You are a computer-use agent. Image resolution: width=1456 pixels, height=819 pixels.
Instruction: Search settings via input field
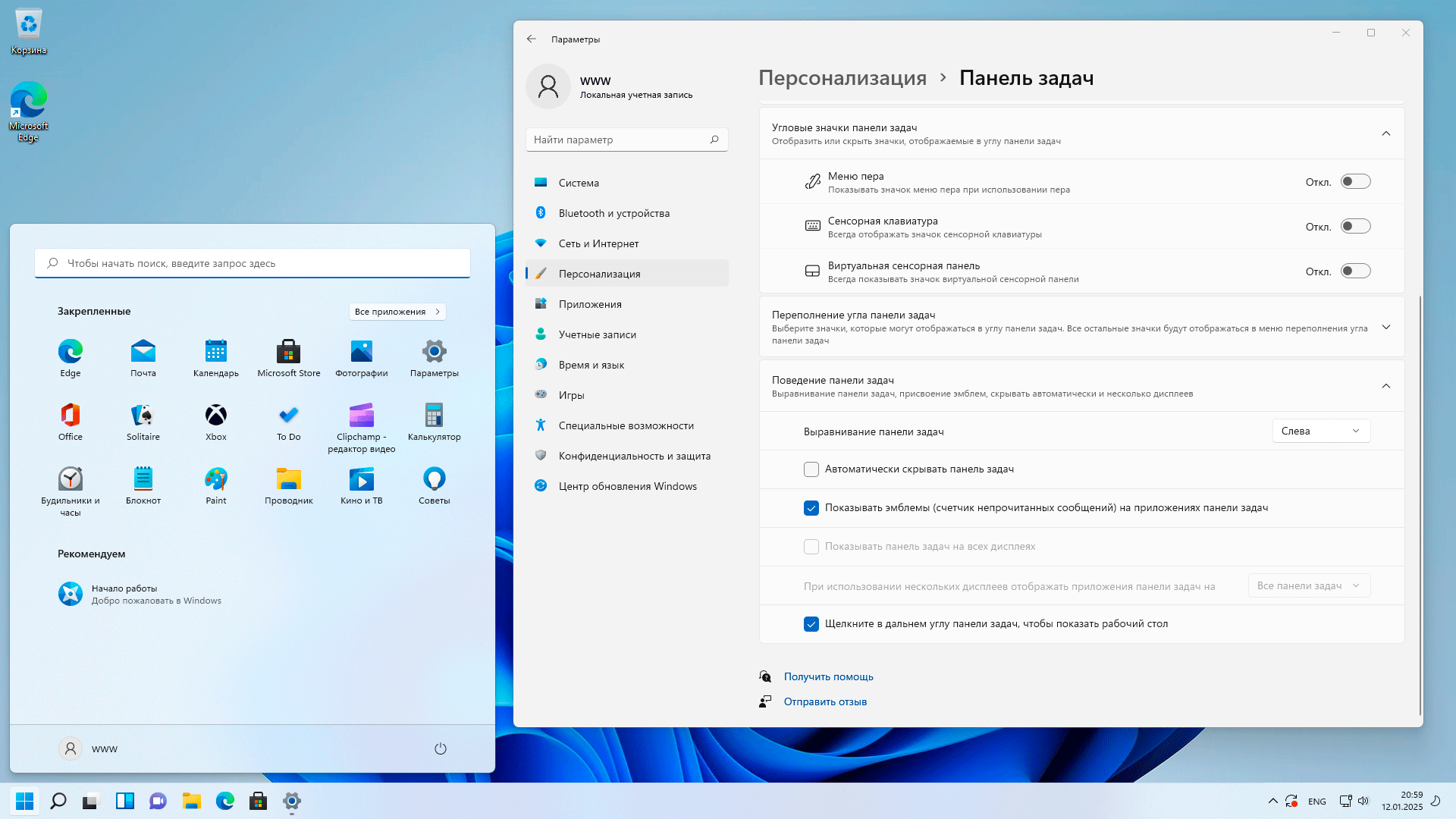click(x=625, y=139)
